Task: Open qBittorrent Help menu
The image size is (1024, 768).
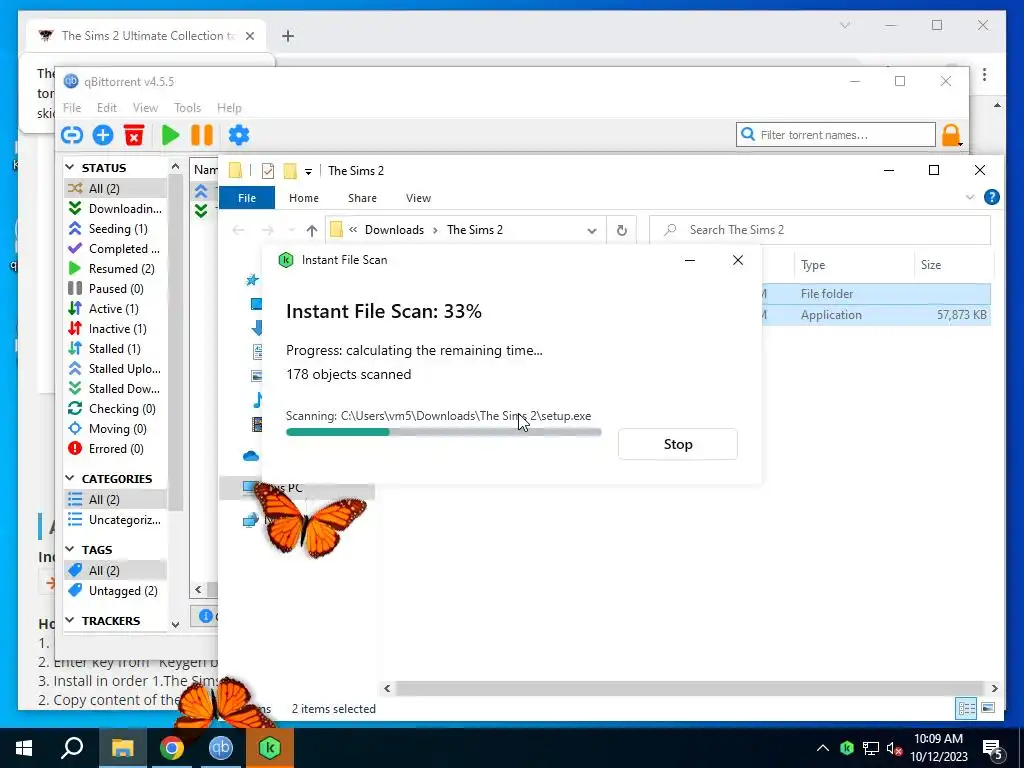Action: click(x=229, y=108)
